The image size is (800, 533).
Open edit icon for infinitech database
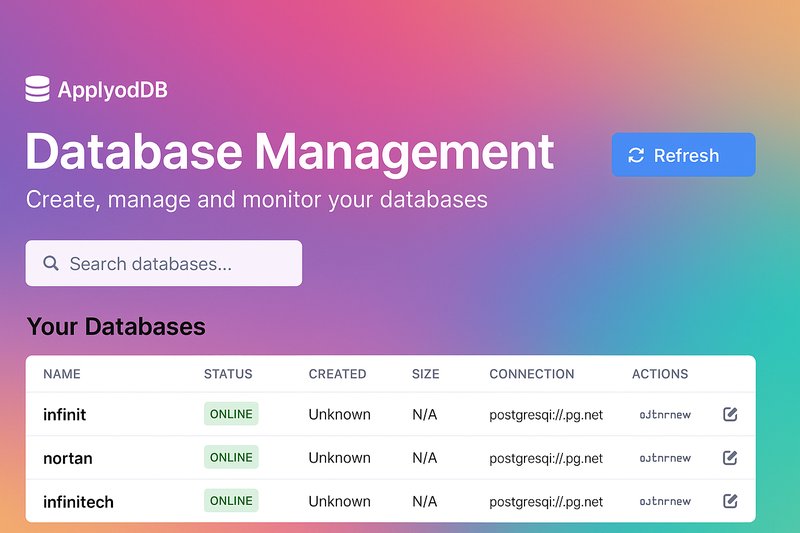(730, 501)
